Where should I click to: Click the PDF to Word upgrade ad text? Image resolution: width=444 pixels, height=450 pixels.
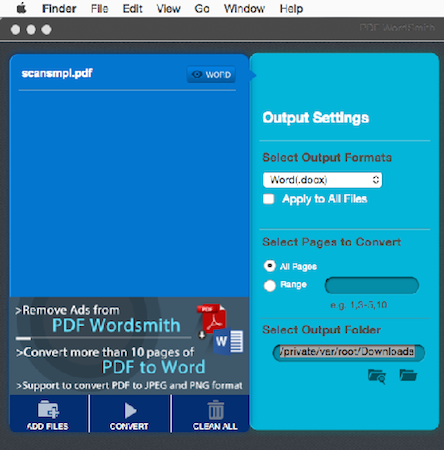pyautogui.click(x=153, y=367)
